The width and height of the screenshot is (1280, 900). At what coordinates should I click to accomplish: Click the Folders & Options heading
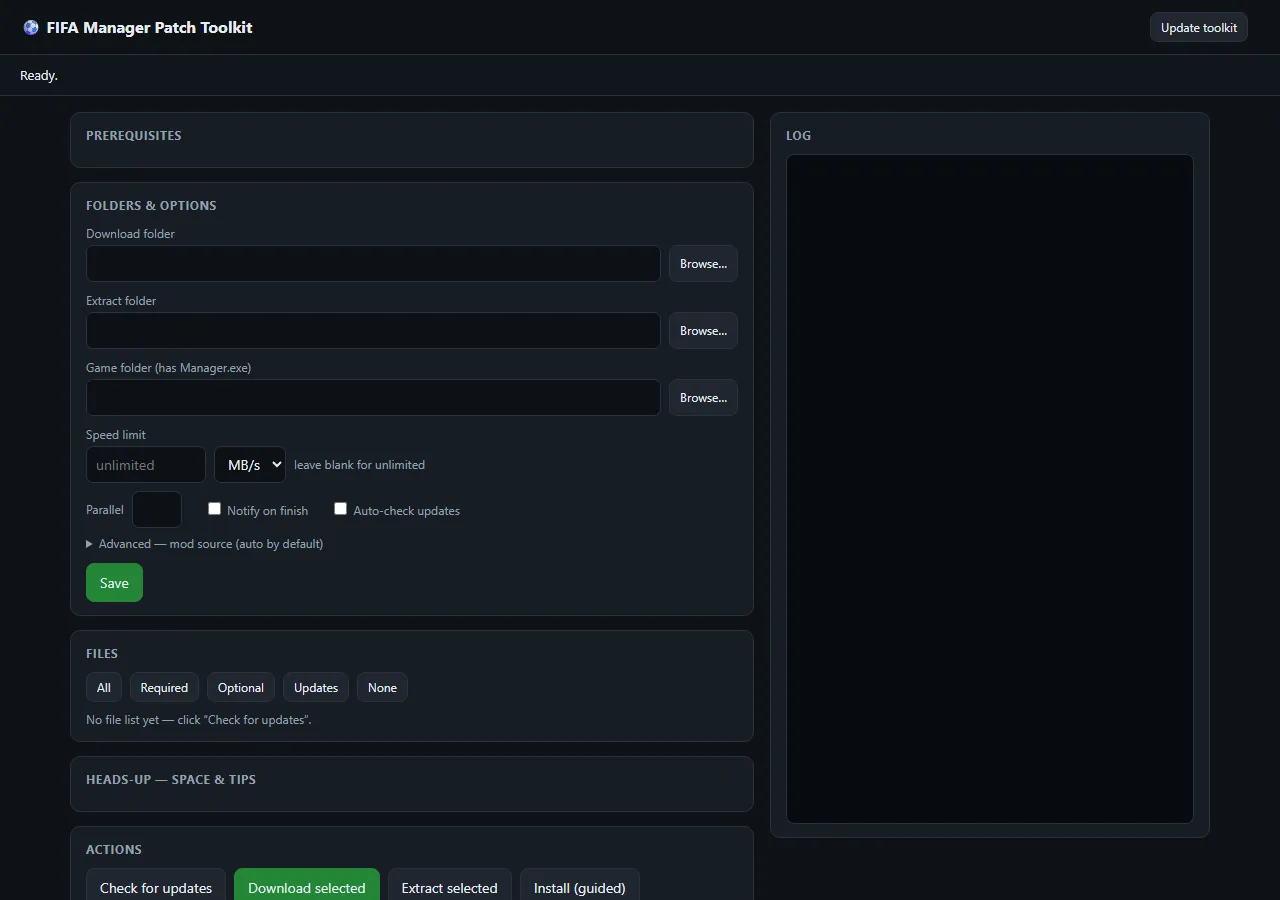(151, 206)
